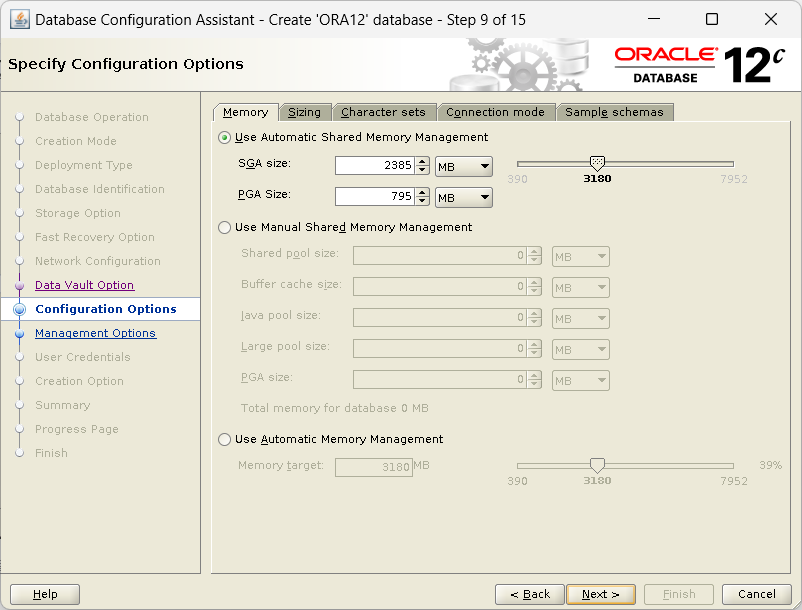Open the Sample schemas tab

pyautogui.click(x=614, y=112)
